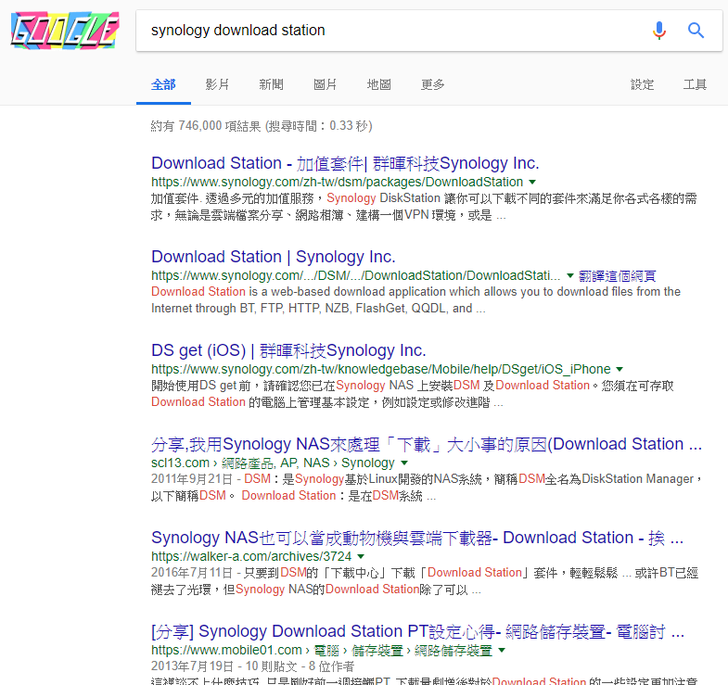Expand dropdown arrow beside DSget iOS_iPhone URL
The width and height of the screenshot is (728, 685).
coord(620,369)
